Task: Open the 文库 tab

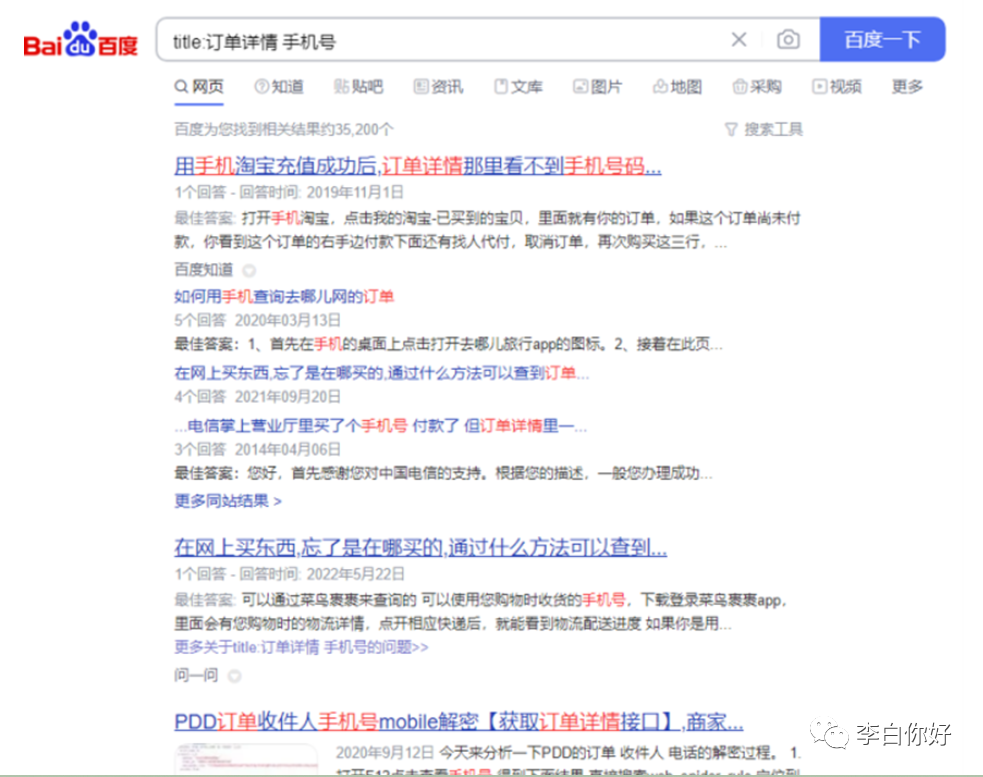Action: click(x=518, y=87)
